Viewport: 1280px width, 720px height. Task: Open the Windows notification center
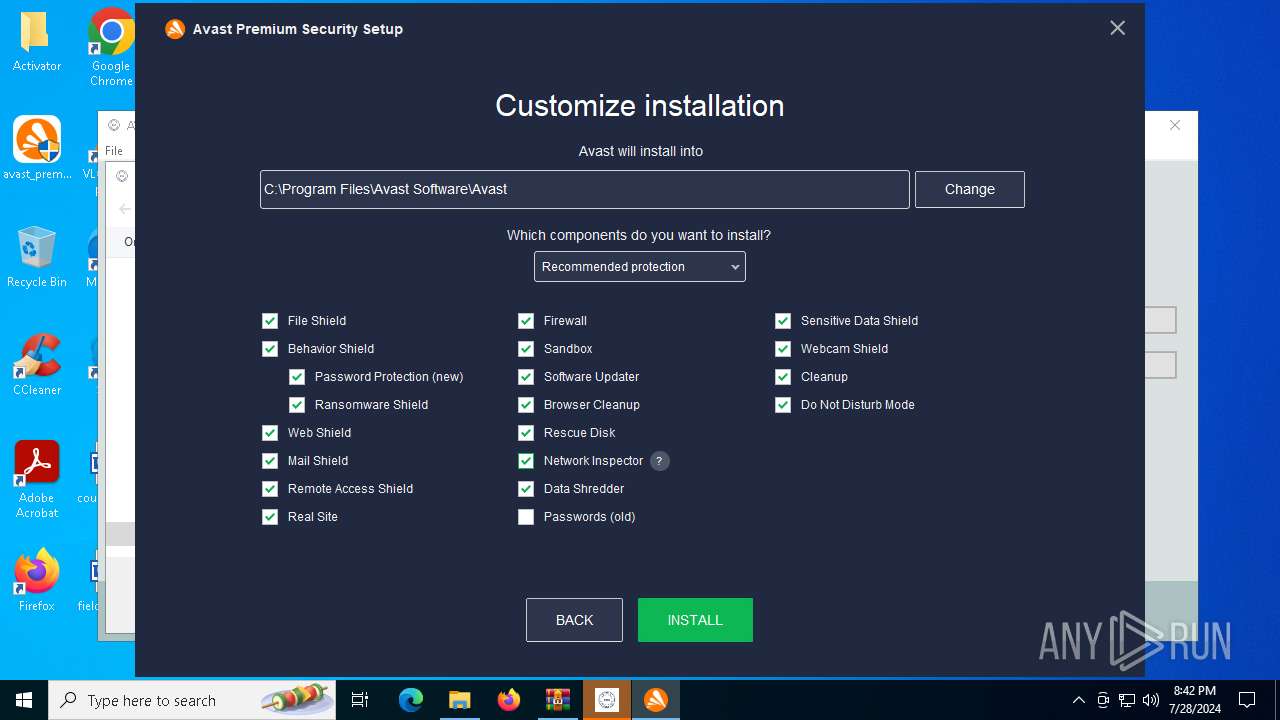[1247, 700]
